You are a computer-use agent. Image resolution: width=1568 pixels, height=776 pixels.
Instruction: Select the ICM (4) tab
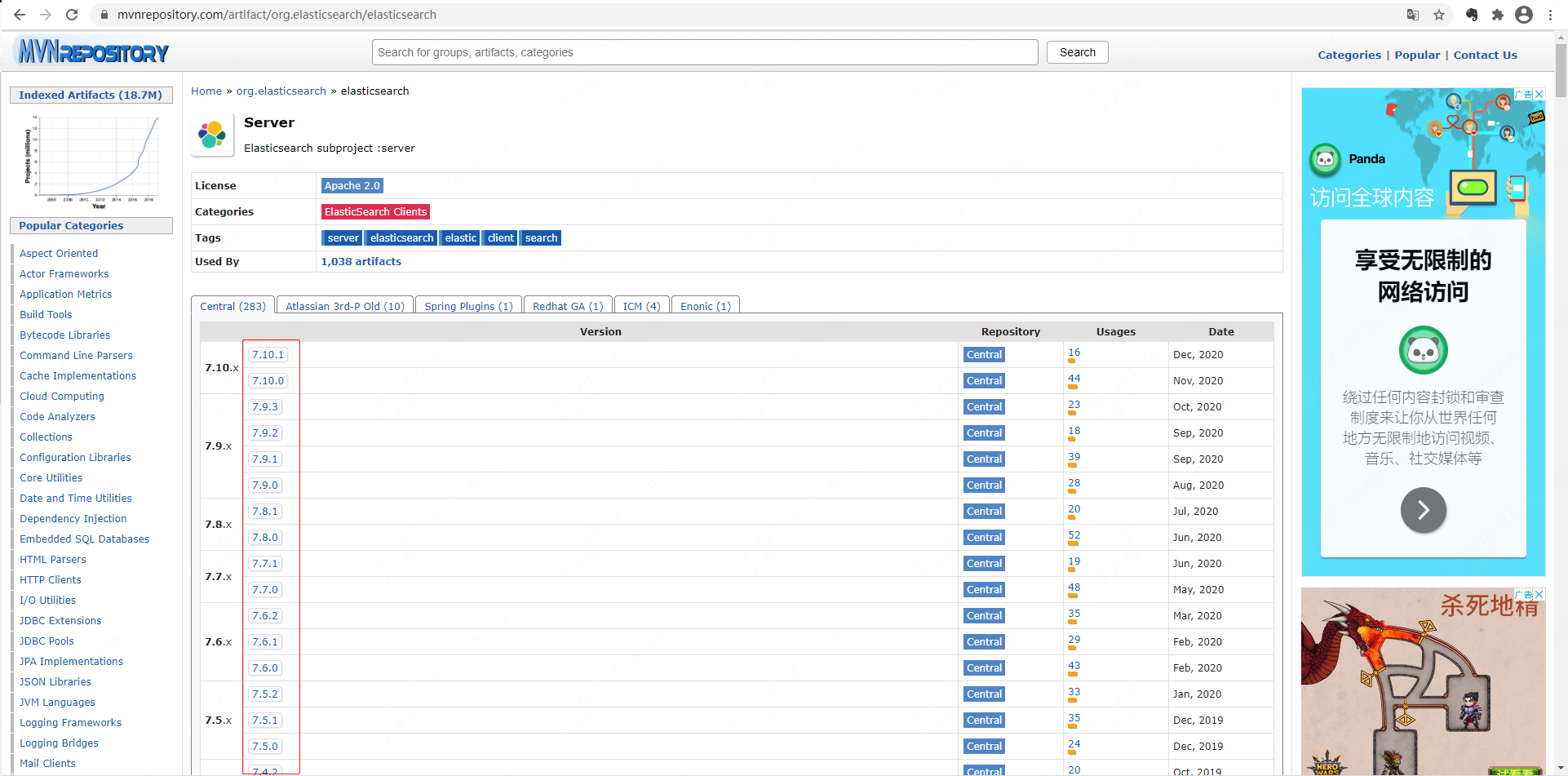pyautogui.click(x=641, y=306)
